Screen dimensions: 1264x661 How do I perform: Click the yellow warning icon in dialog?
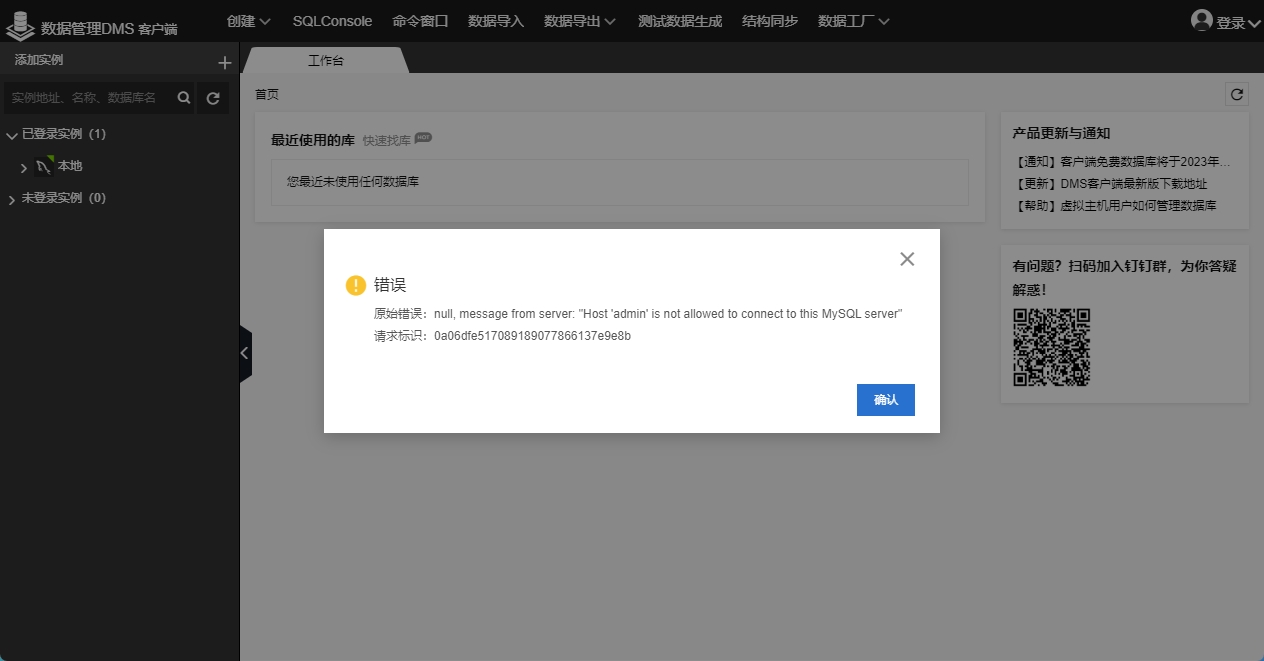click(x=356, y=285)
